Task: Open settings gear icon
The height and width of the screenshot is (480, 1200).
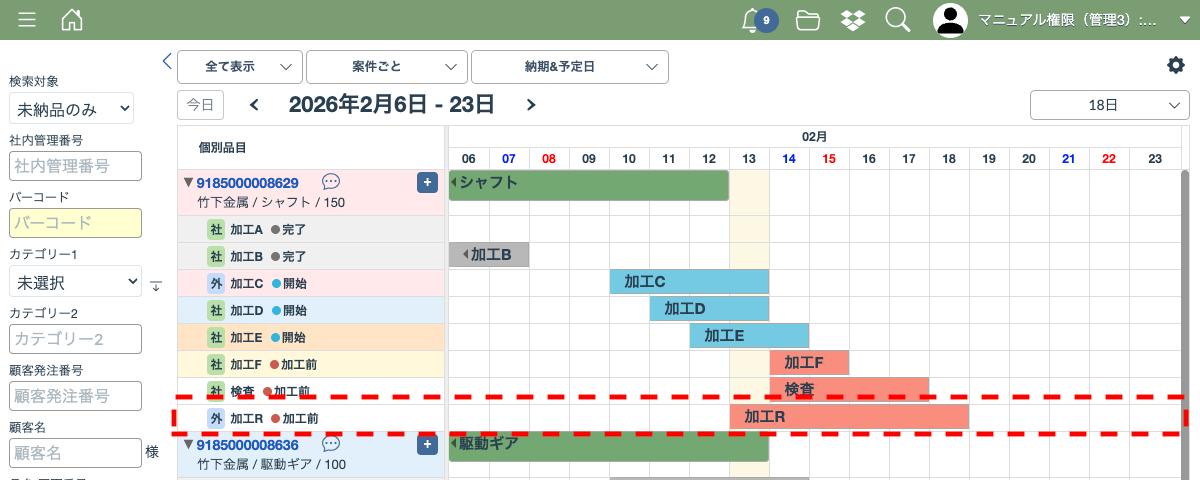Action: pos(1175,65)
